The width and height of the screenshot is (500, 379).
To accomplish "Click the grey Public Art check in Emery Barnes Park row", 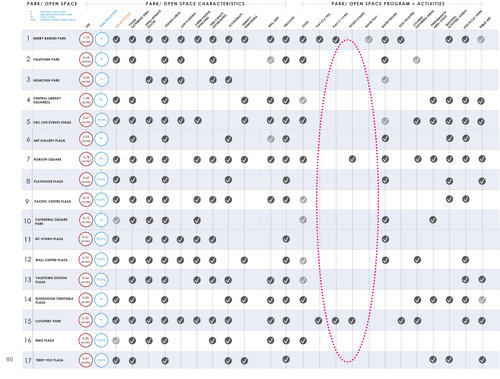I will point(481,39).
